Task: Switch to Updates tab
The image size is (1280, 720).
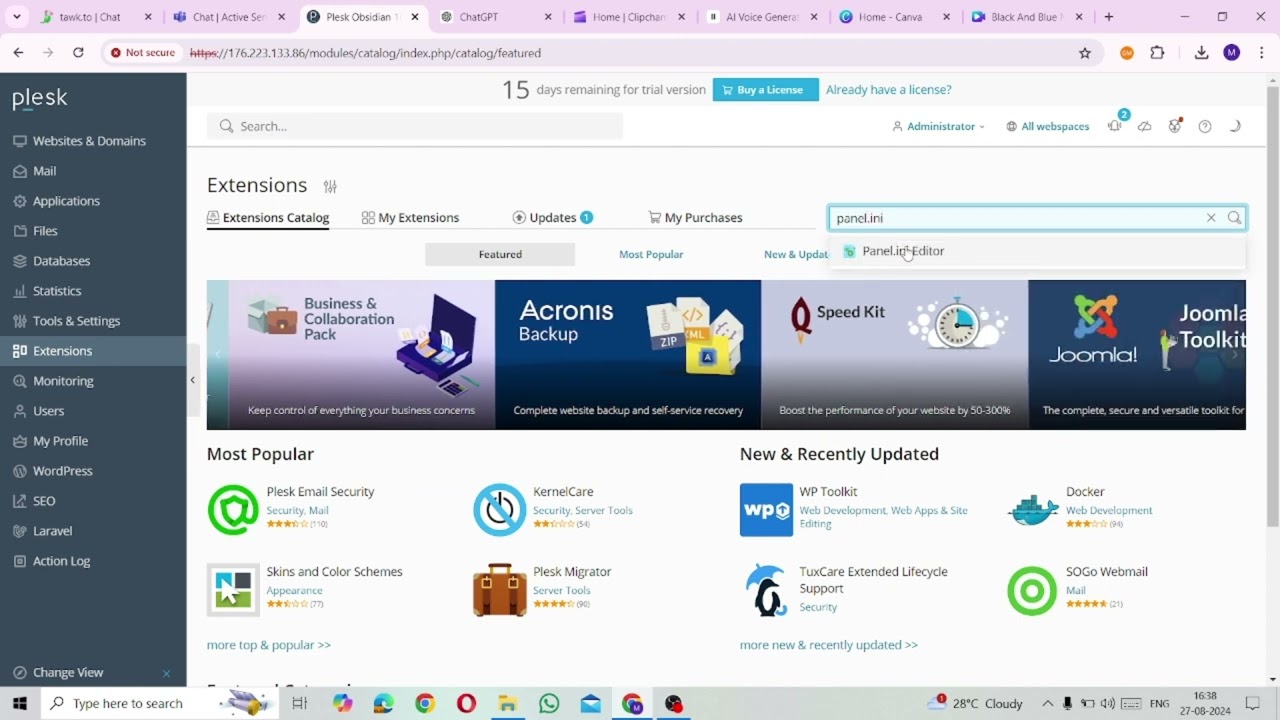Action: (553, 218)
